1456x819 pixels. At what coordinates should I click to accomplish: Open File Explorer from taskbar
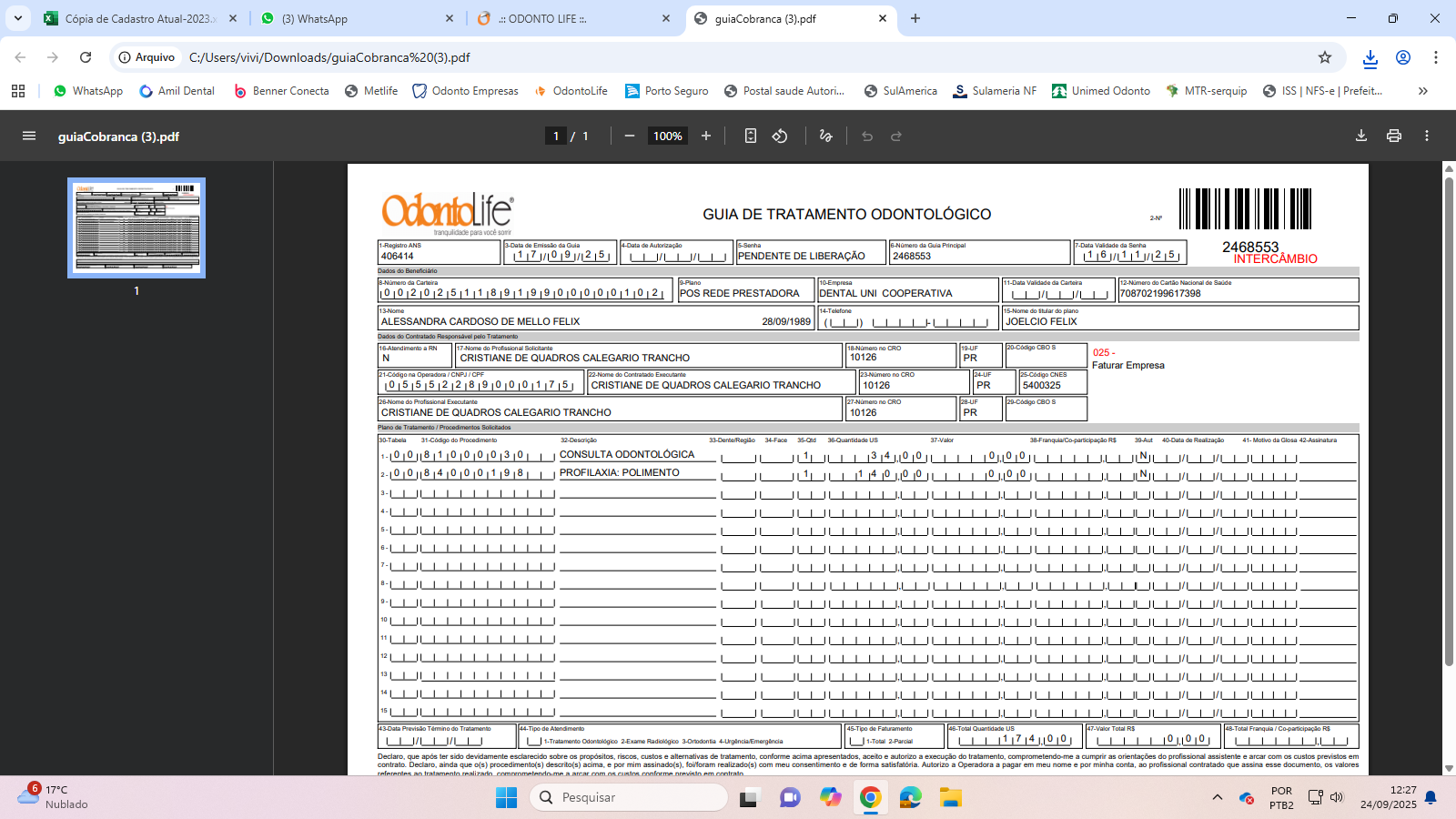pyautogui.click(x=951, y=798)
